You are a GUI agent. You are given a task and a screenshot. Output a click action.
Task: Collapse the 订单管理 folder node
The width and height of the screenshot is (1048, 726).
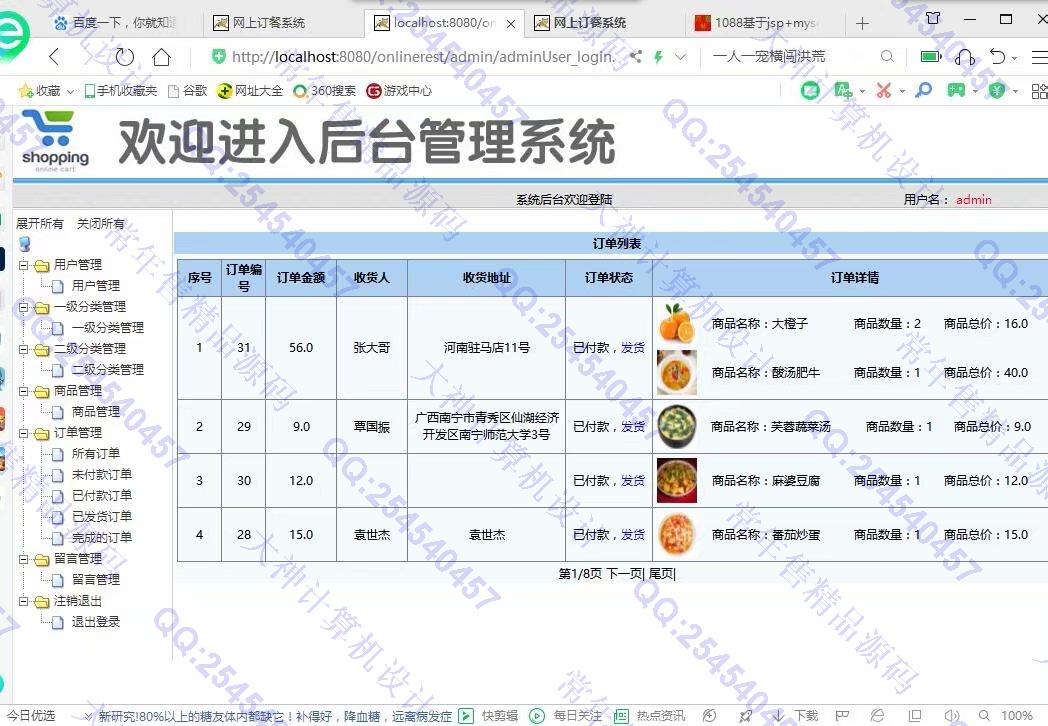pos(23,433)
